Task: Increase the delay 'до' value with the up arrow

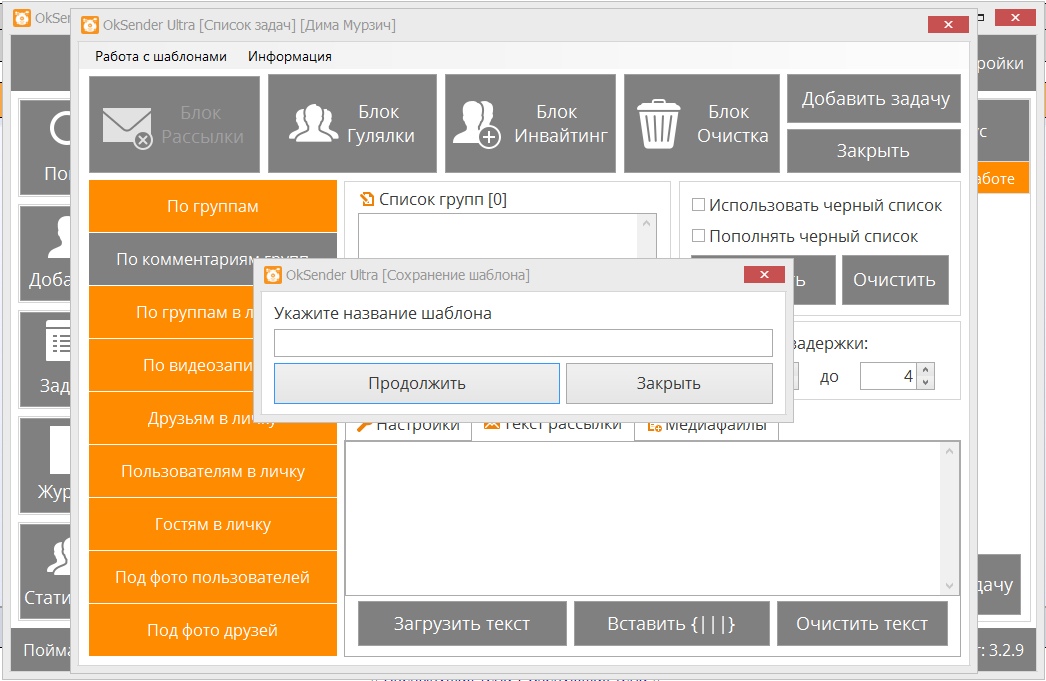Action: point(926,370)
